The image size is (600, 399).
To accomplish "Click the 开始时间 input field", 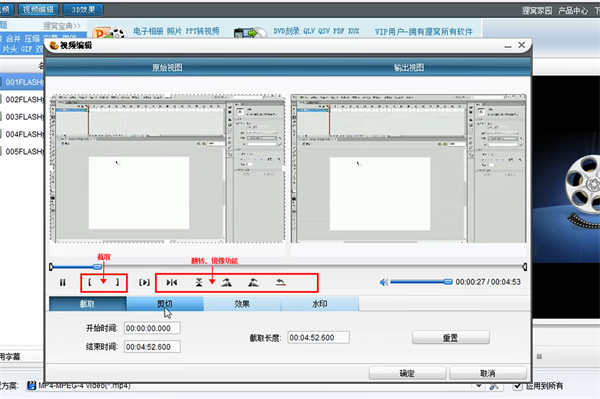I will [152, 328].
